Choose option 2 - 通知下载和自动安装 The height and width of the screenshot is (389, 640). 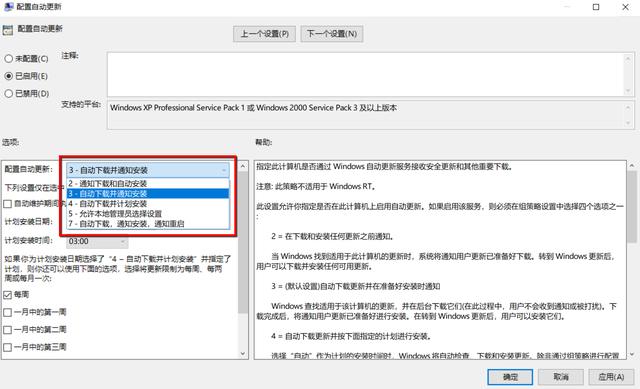[x=148, y=184]
